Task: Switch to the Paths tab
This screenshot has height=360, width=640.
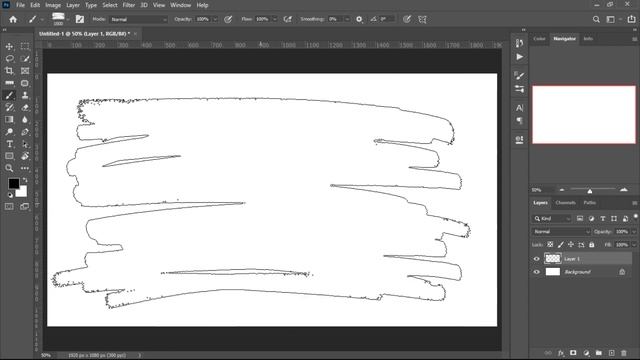Action: (x=589, y=202)
